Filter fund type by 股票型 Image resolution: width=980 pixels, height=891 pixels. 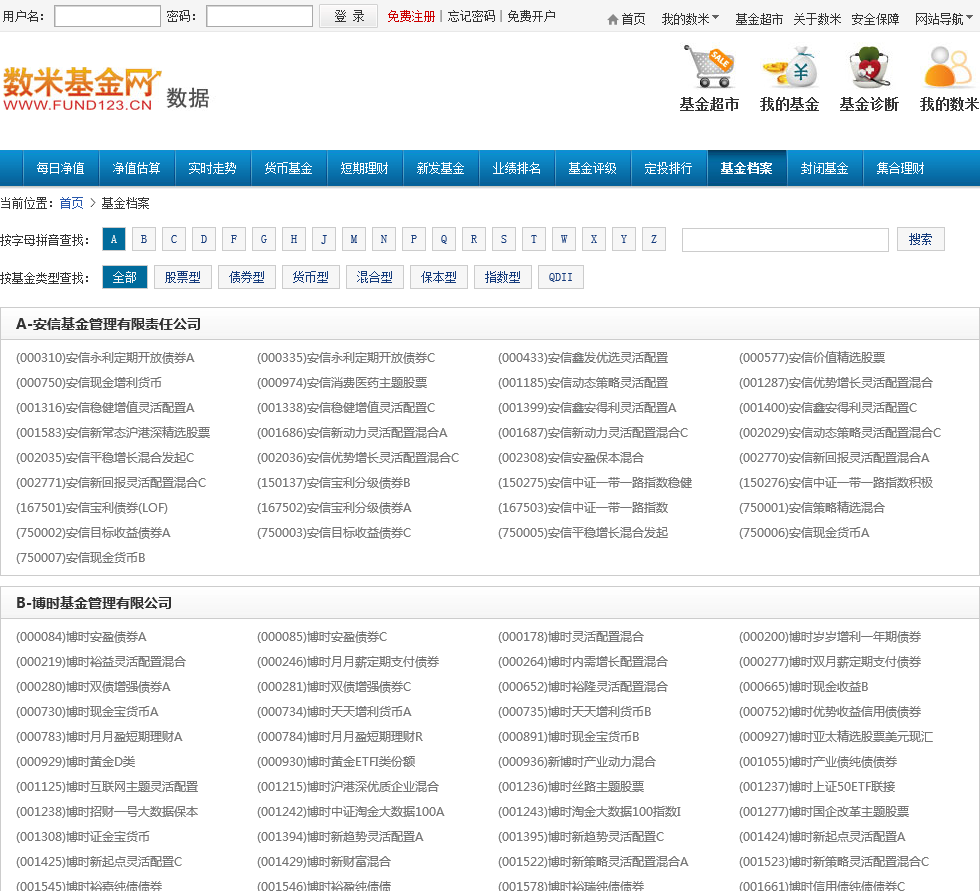[182, 277]
